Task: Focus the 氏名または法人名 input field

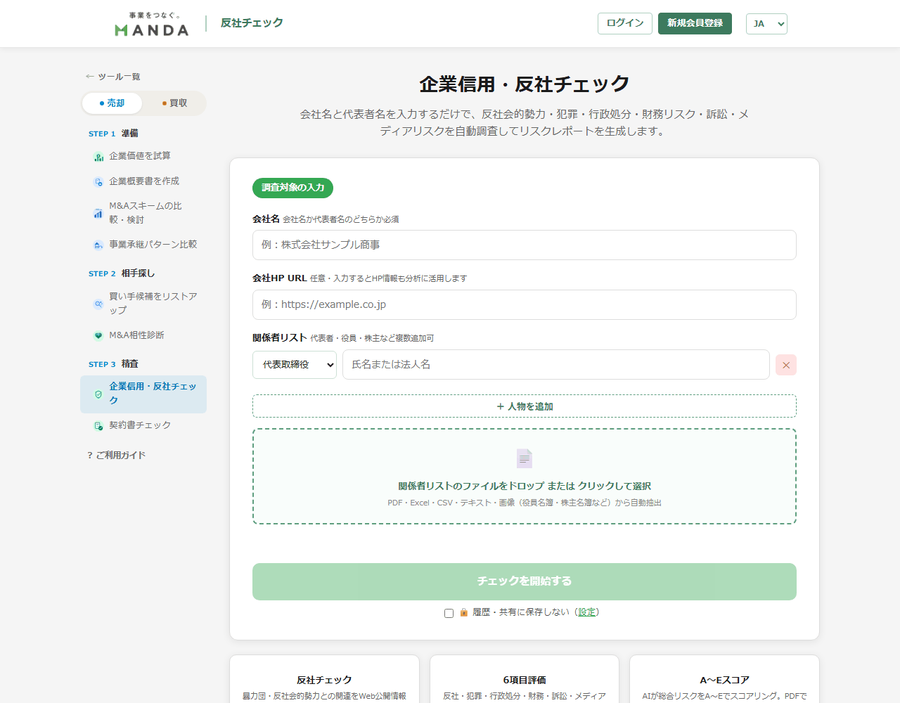Action: coord(556,364)
